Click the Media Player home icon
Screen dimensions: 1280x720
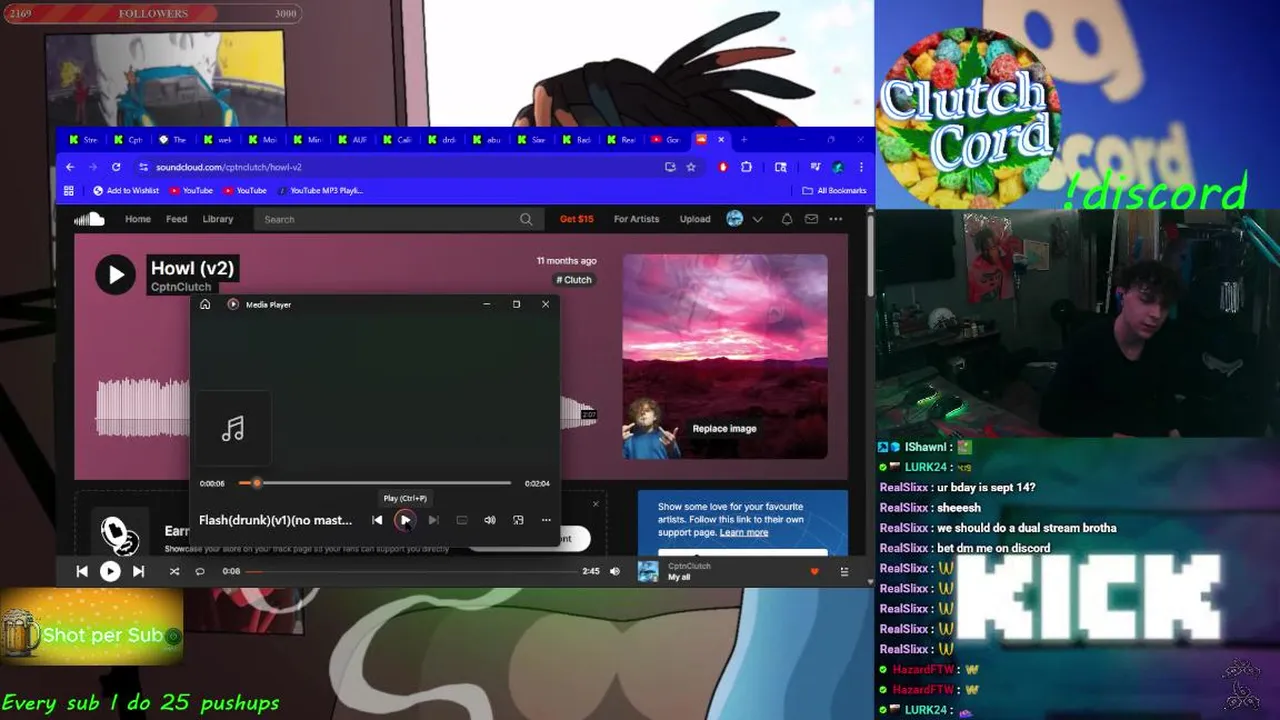205,304
